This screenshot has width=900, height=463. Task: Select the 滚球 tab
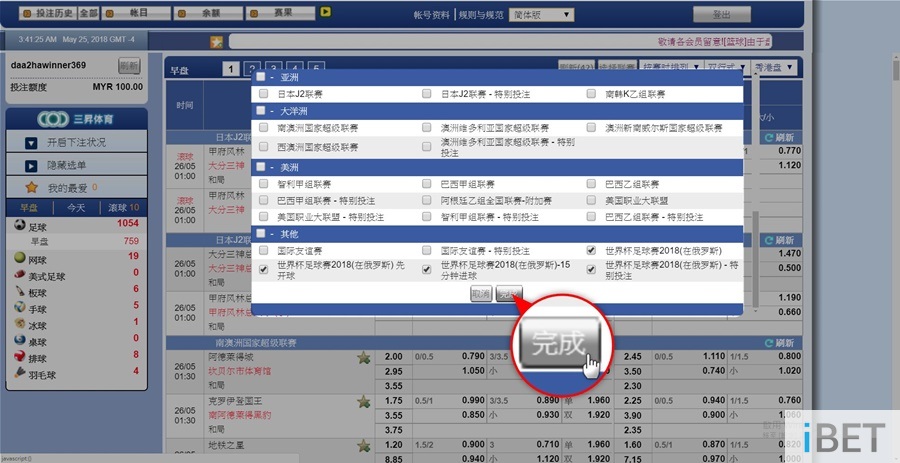coord(123,208)
